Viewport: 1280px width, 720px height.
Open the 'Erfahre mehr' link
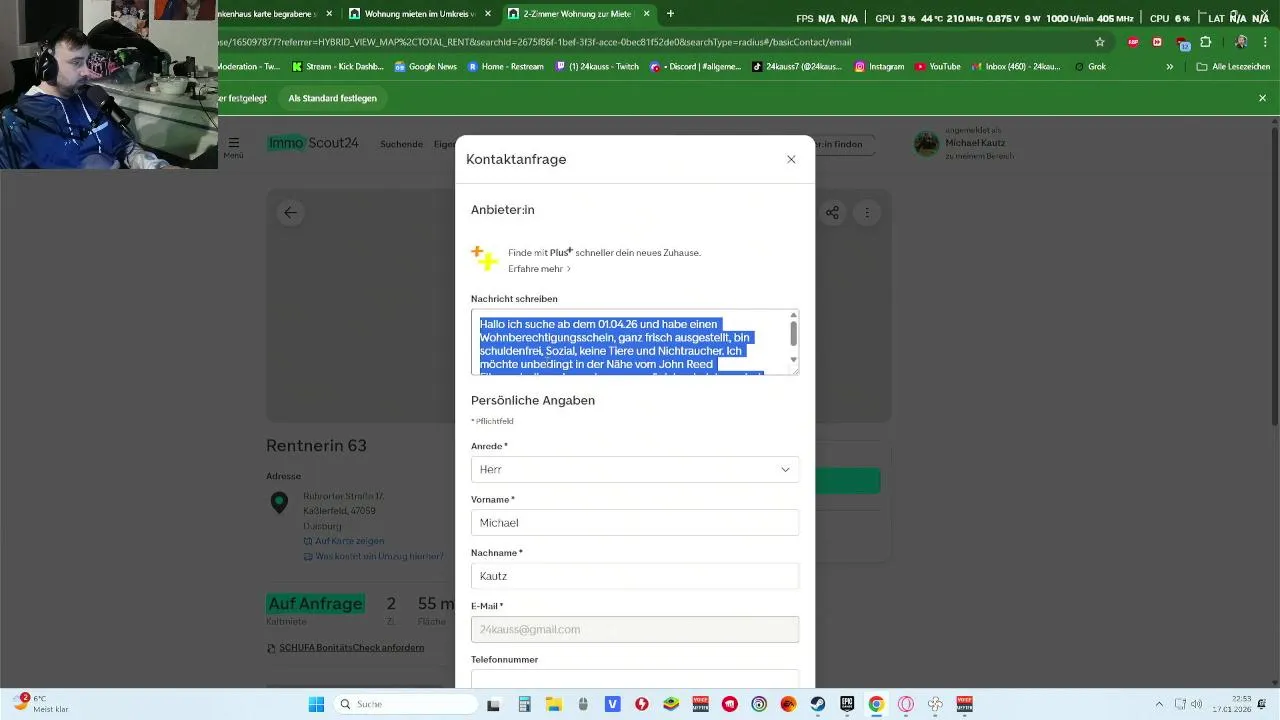[539, 269]
